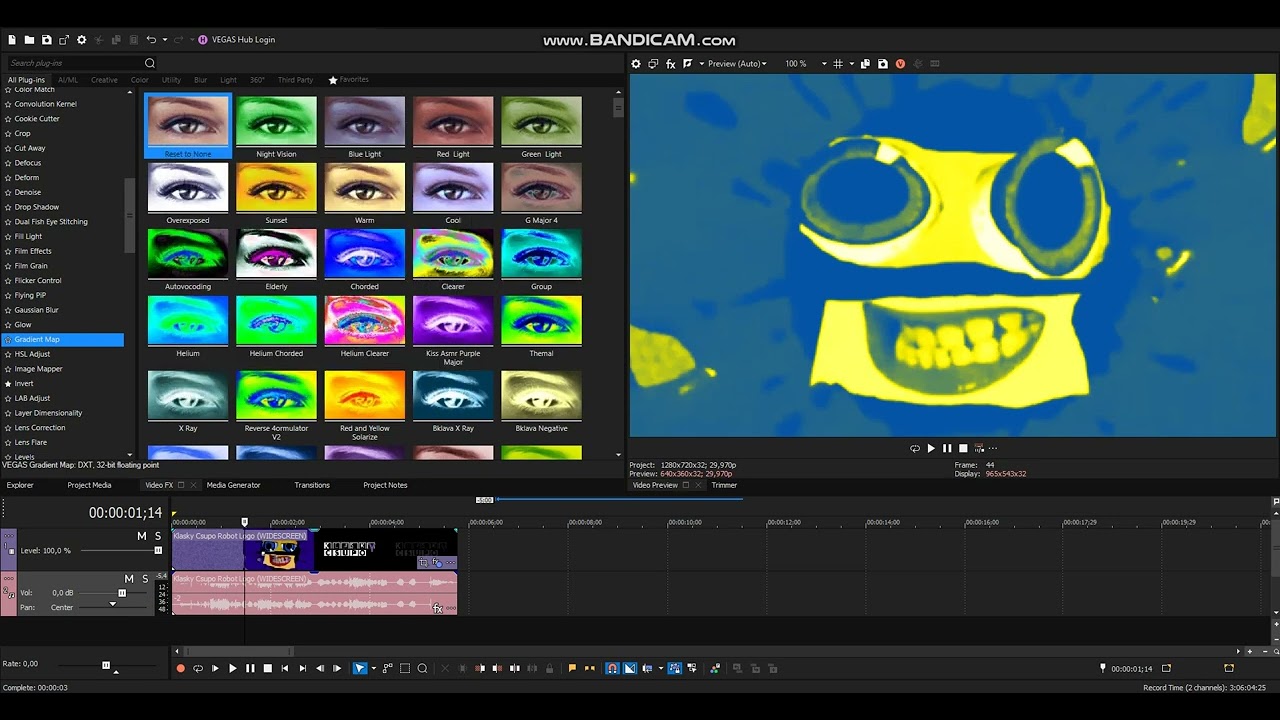
Task: Save snapshot of preview to file
Action: click(882, 64)
